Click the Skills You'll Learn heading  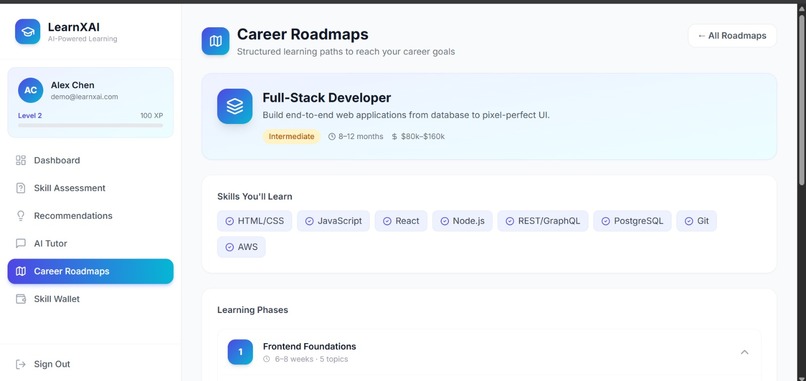pos(254,196)
